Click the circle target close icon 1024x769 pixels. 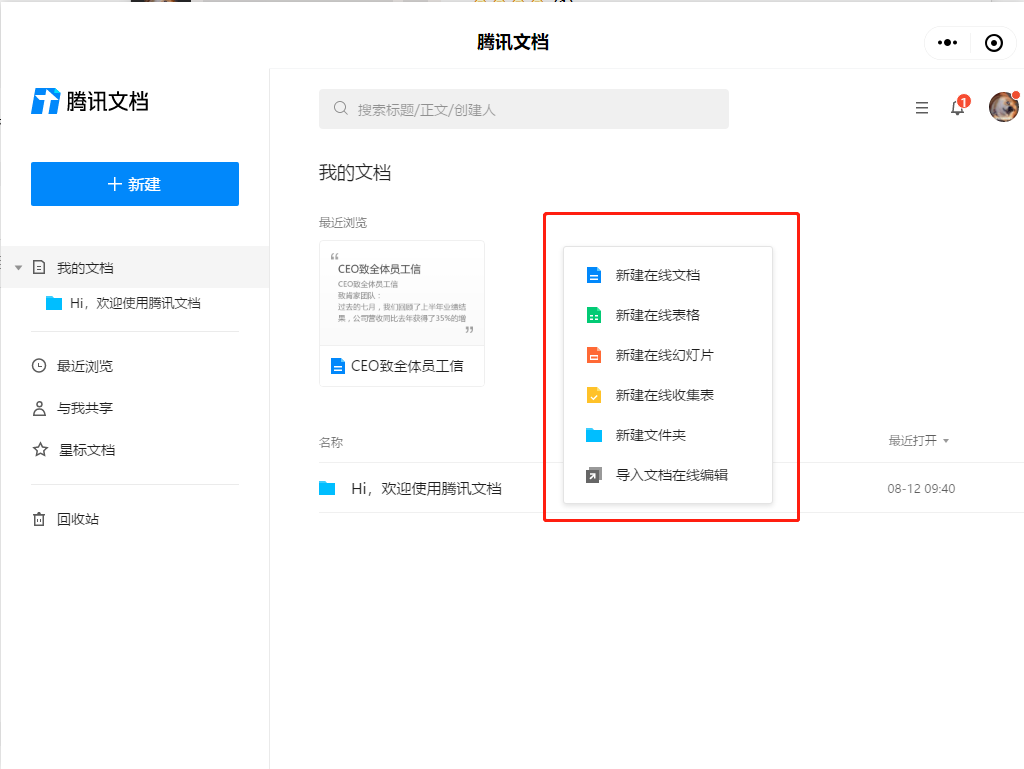[994, 43]
